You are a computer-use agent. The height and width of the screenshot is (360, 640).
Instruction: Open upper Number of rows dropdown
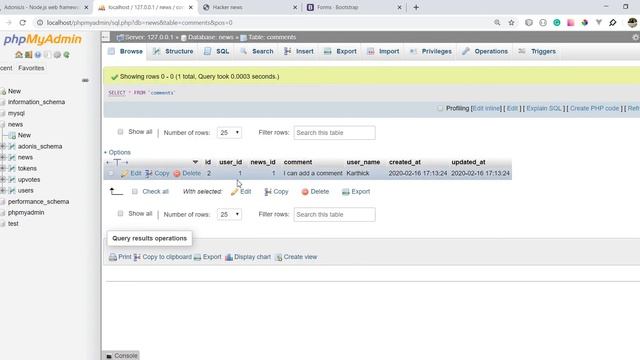(x=229, y=133)
